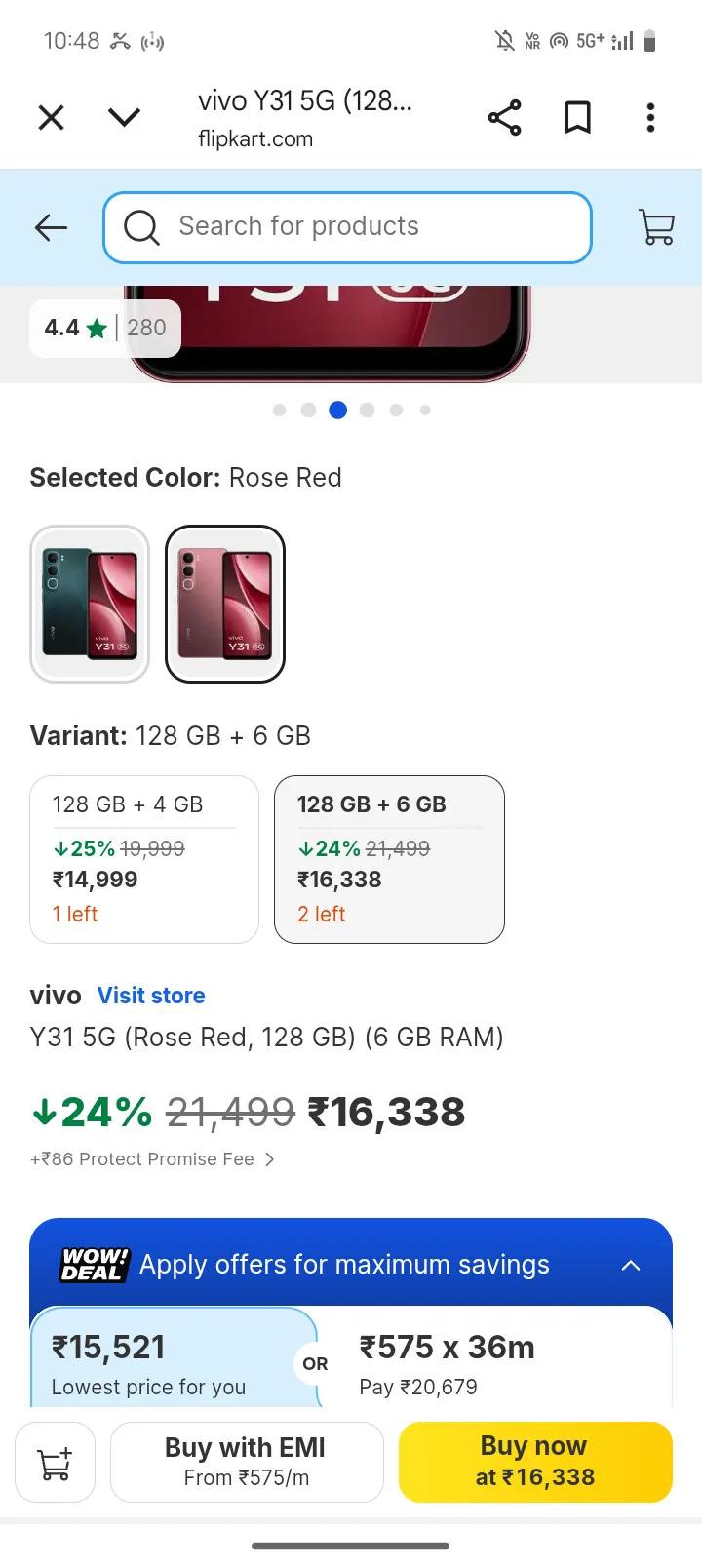The width and height of the screenshot is (702, 1568).
Task: Tap the Search for products field
Action: 347,227
